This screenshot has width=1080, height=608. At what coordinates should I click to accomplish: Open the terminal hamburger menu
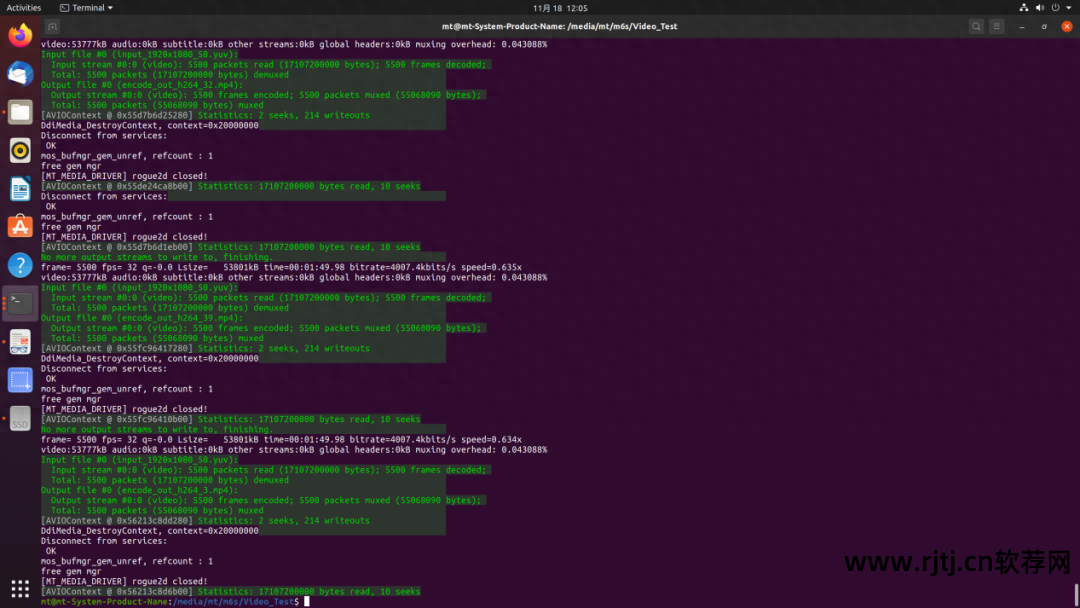click(997, 27)
